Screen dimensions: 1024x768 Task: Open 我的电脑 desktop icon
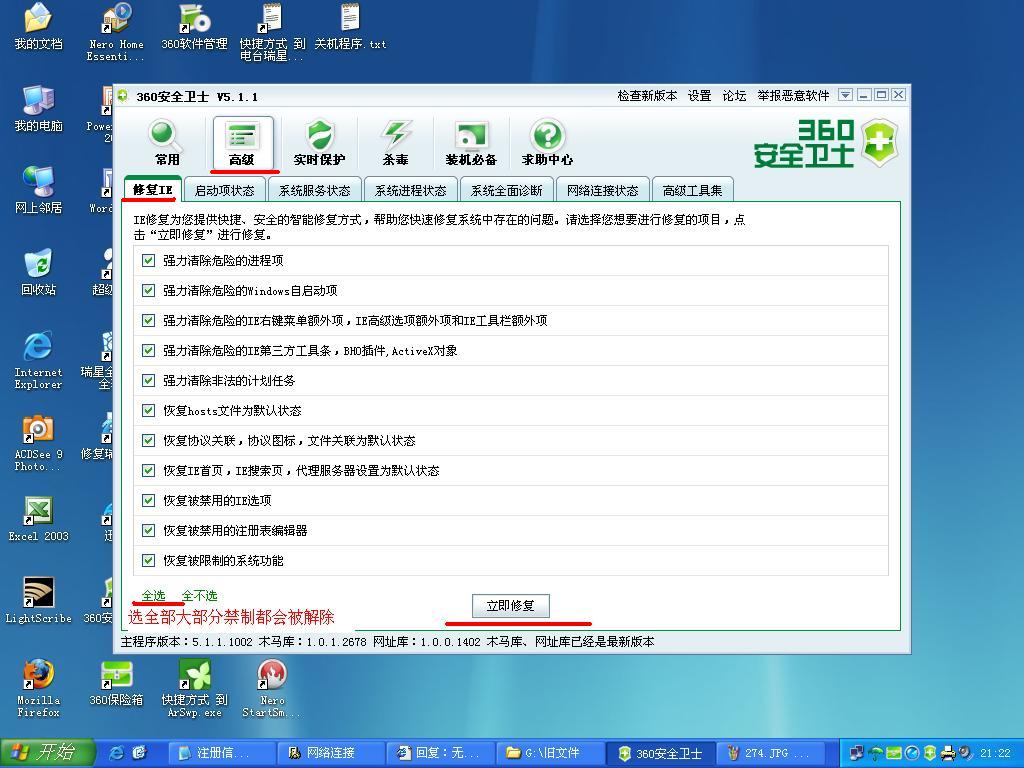coord(38,108)
